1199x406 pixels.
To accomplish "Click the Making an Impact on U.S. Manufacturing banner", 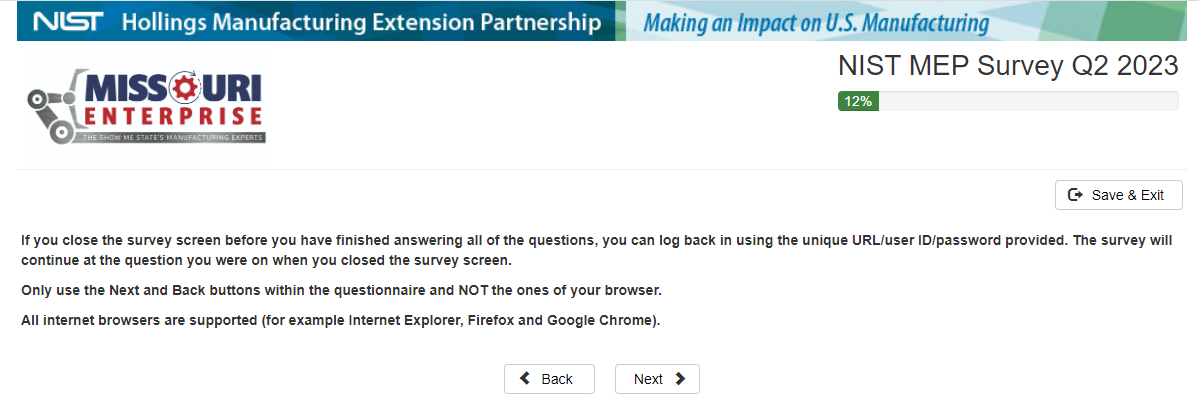I will [x=816, y=22].
